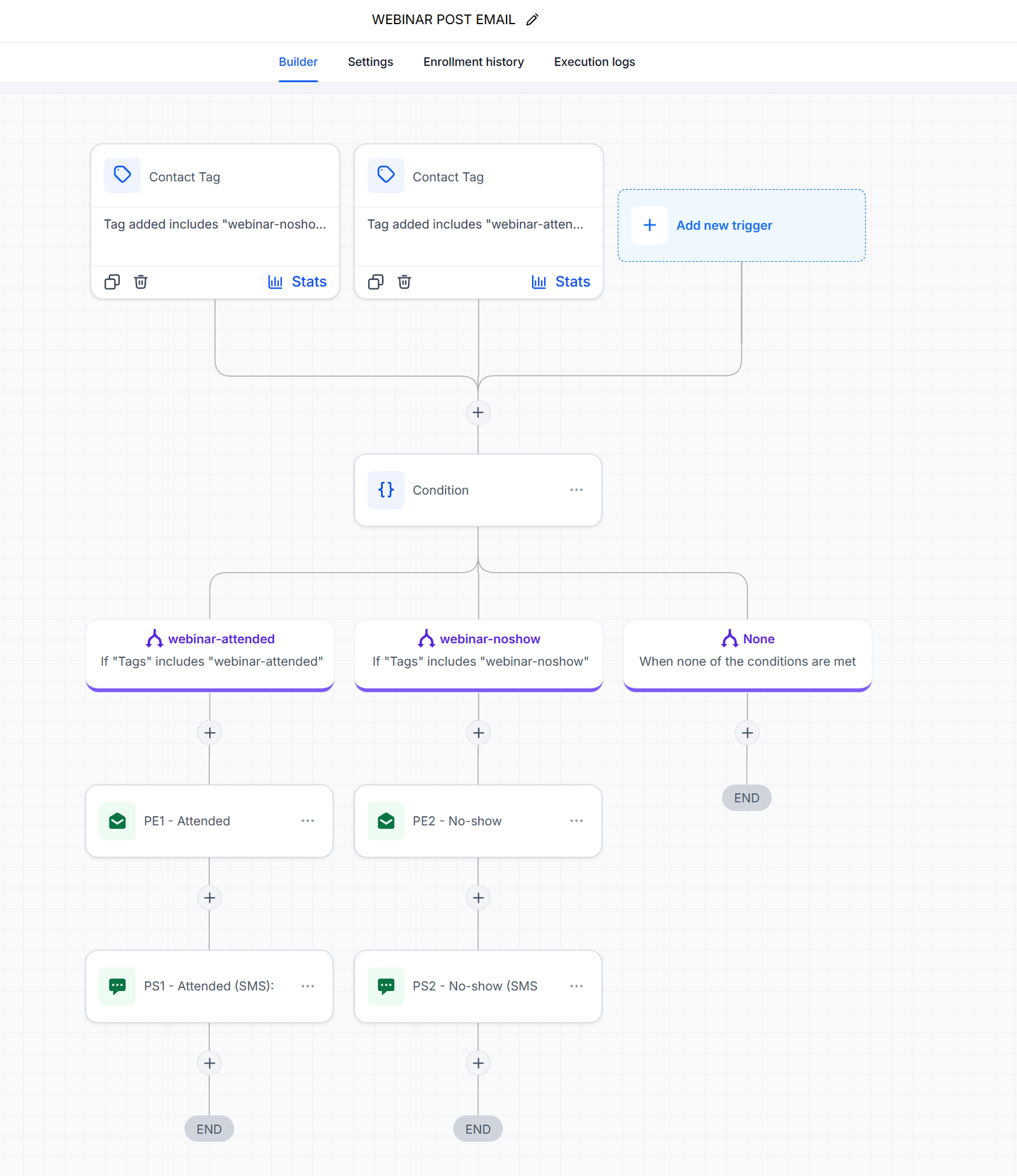1017x1176 pixels.
Task: Add step above the Condition node
Action: (x=478, y=413)
